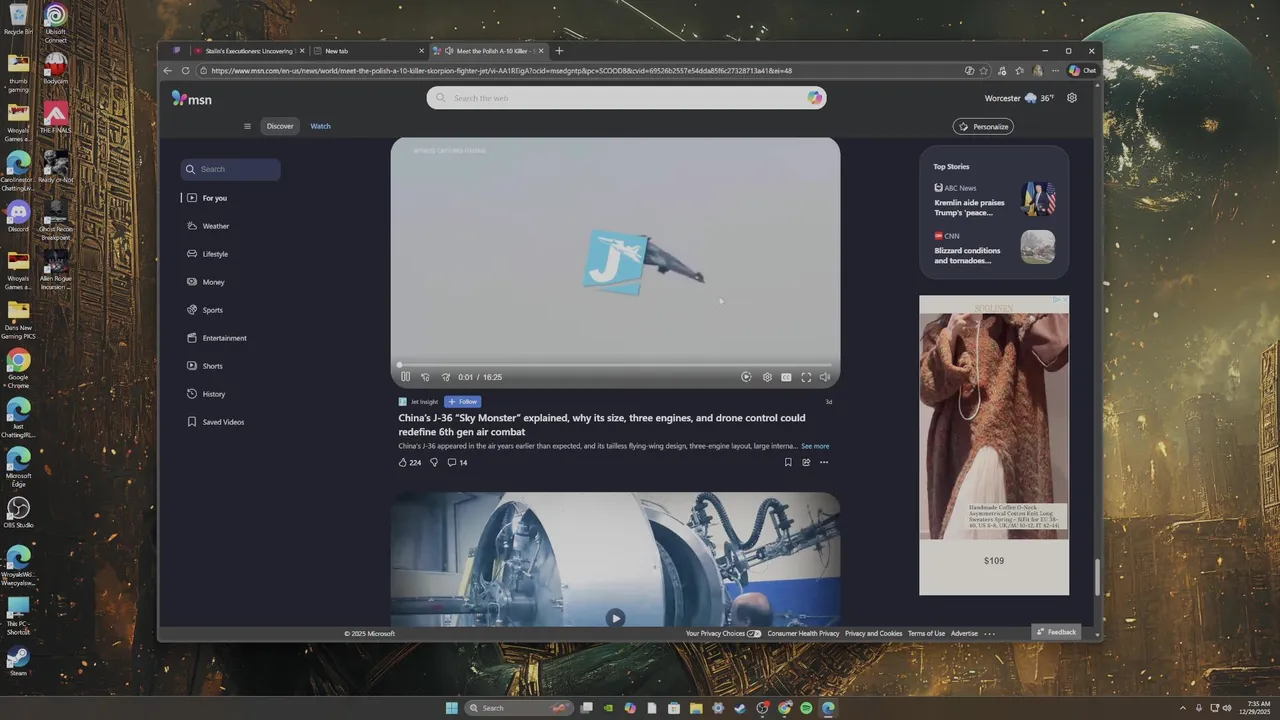
Task: Open Spotify from the taskbar
Action: pos(806,708)
